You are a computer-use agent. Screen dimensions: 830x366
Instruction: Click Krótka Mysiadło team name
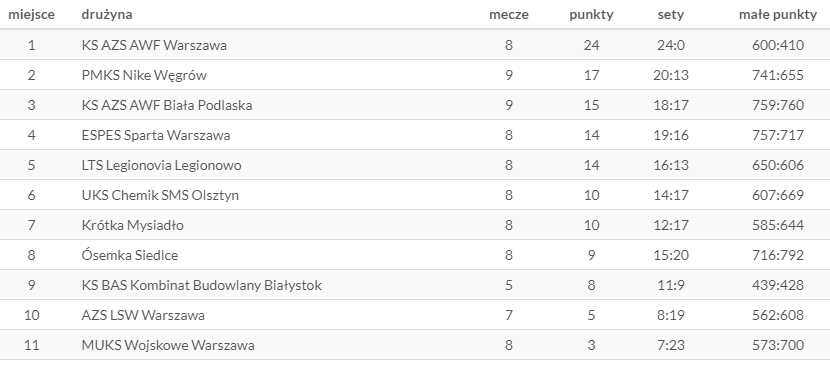[132, 225]
